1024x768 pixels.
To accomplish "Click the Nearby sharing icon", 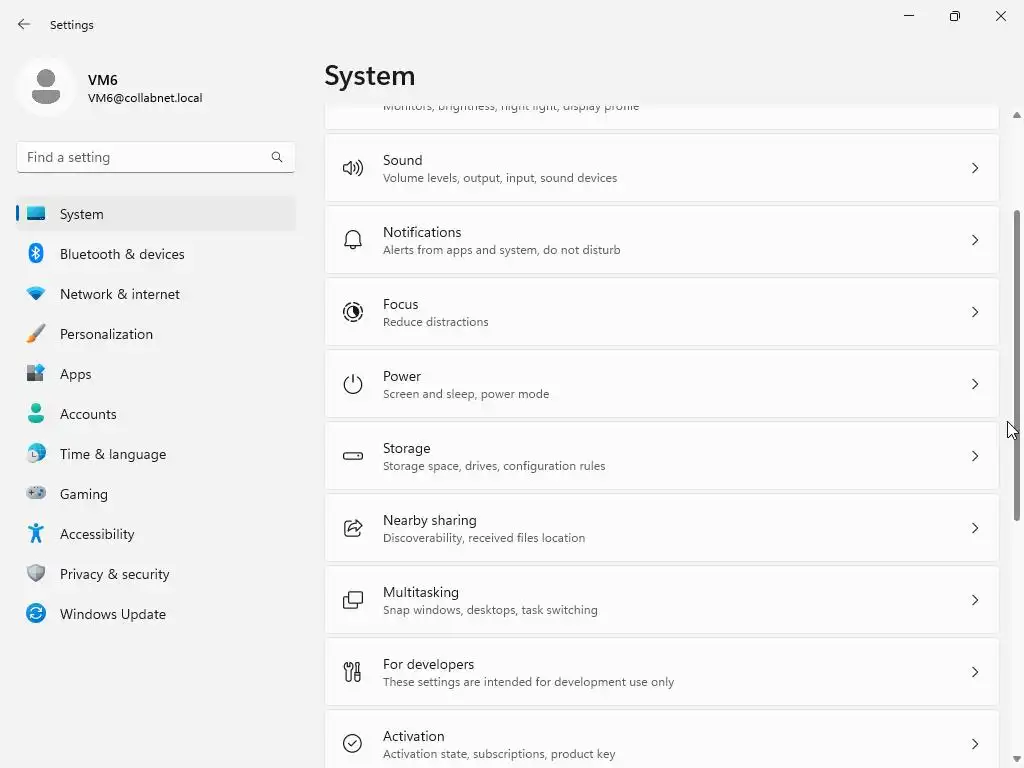I will (353, 528).
